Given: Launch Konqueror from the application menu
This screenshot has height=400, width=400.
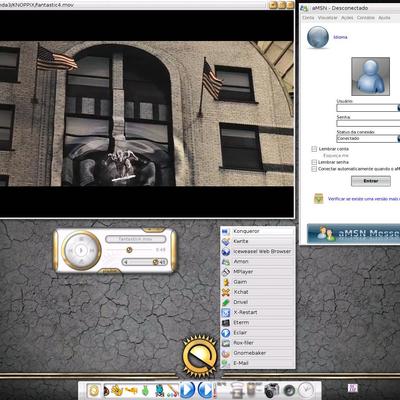Looking at the screenshot, I should (258, 231).
